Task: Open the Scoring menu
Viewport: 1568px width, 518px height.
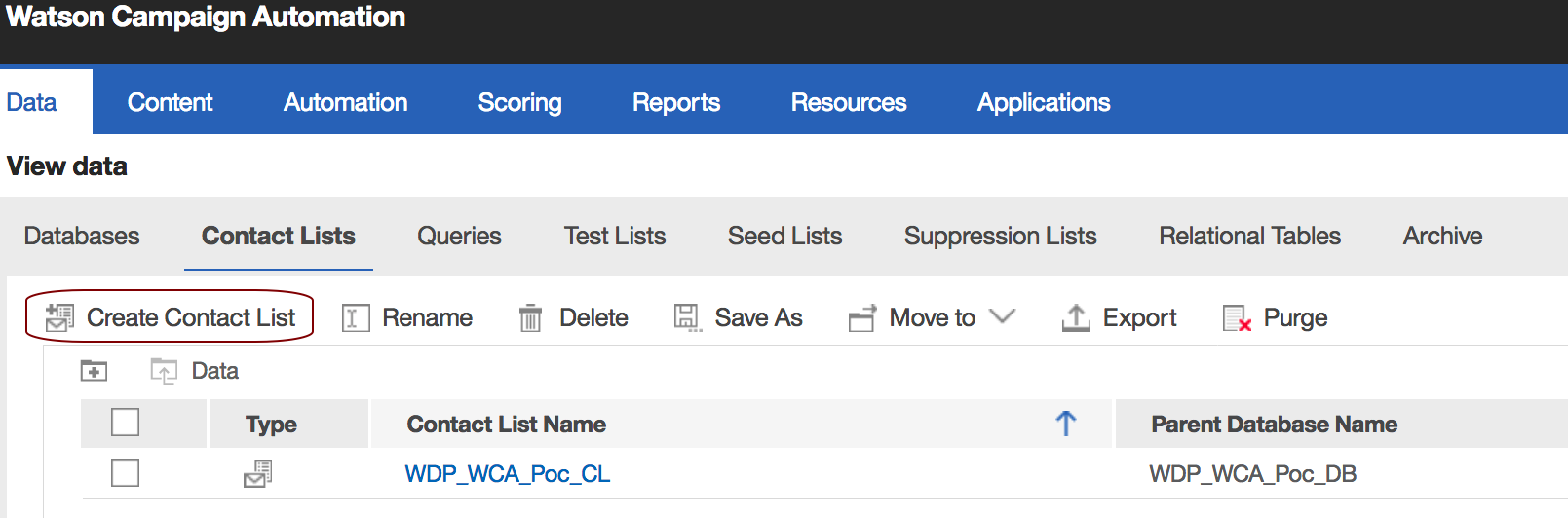Action: click(x=519, y=102)
